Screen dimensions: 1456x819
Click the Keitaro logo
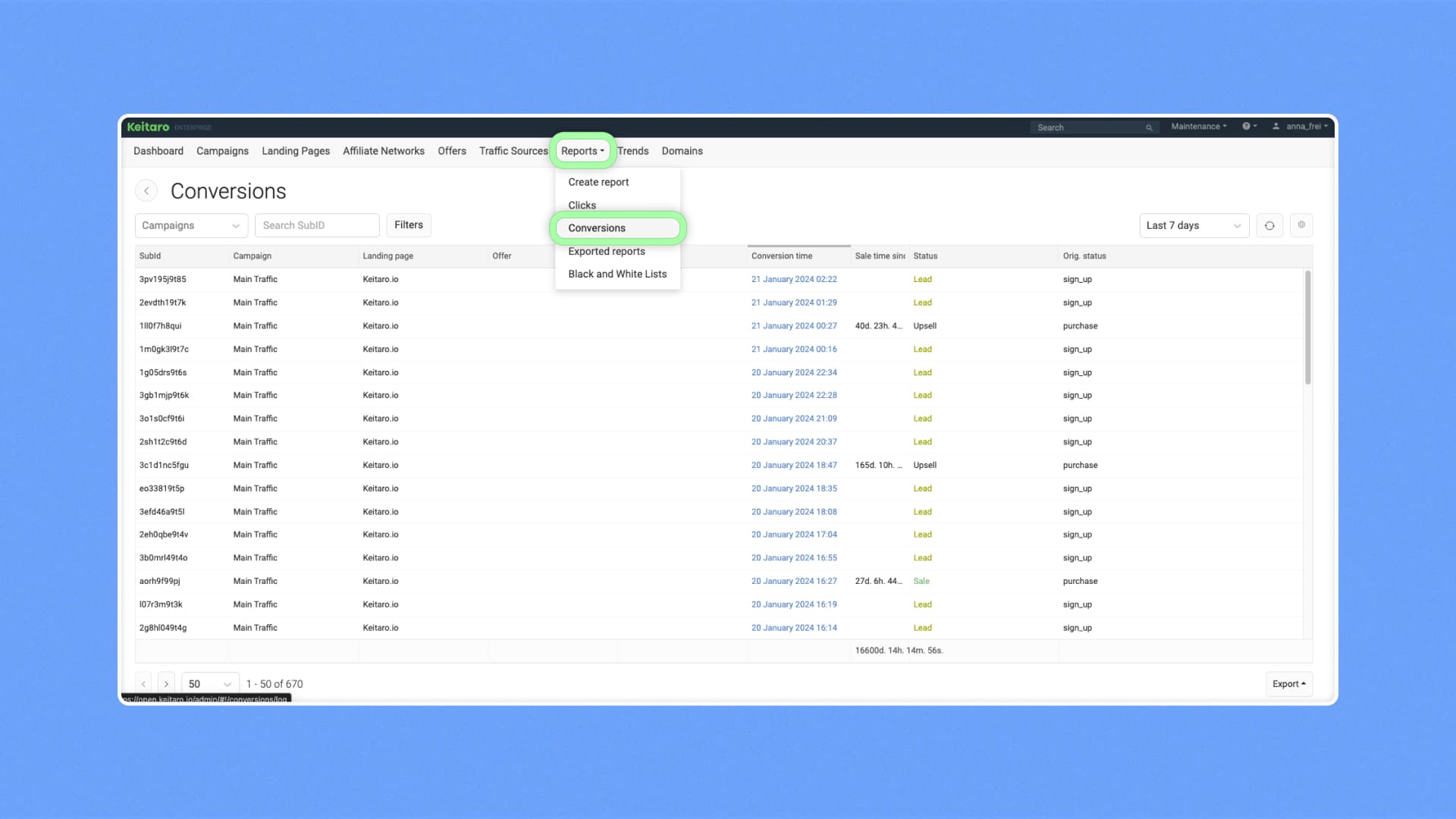pyautogui.click(x=149, y=127)
